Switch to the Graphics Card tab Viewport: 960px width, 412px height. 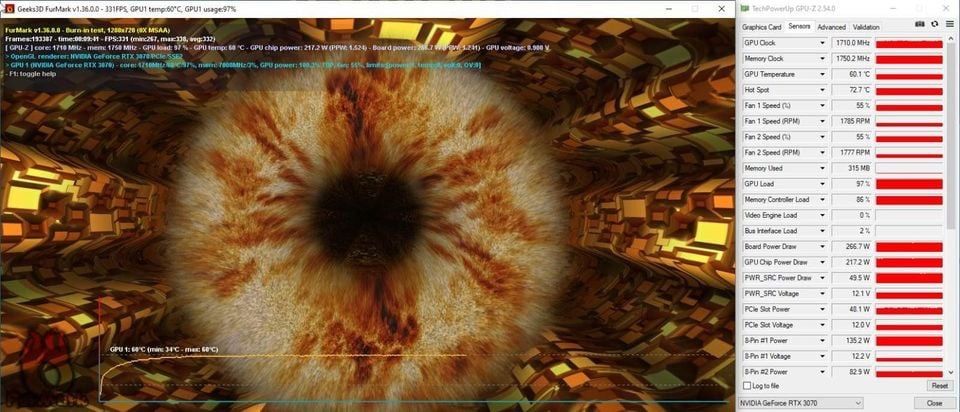(x=762, y=27)
